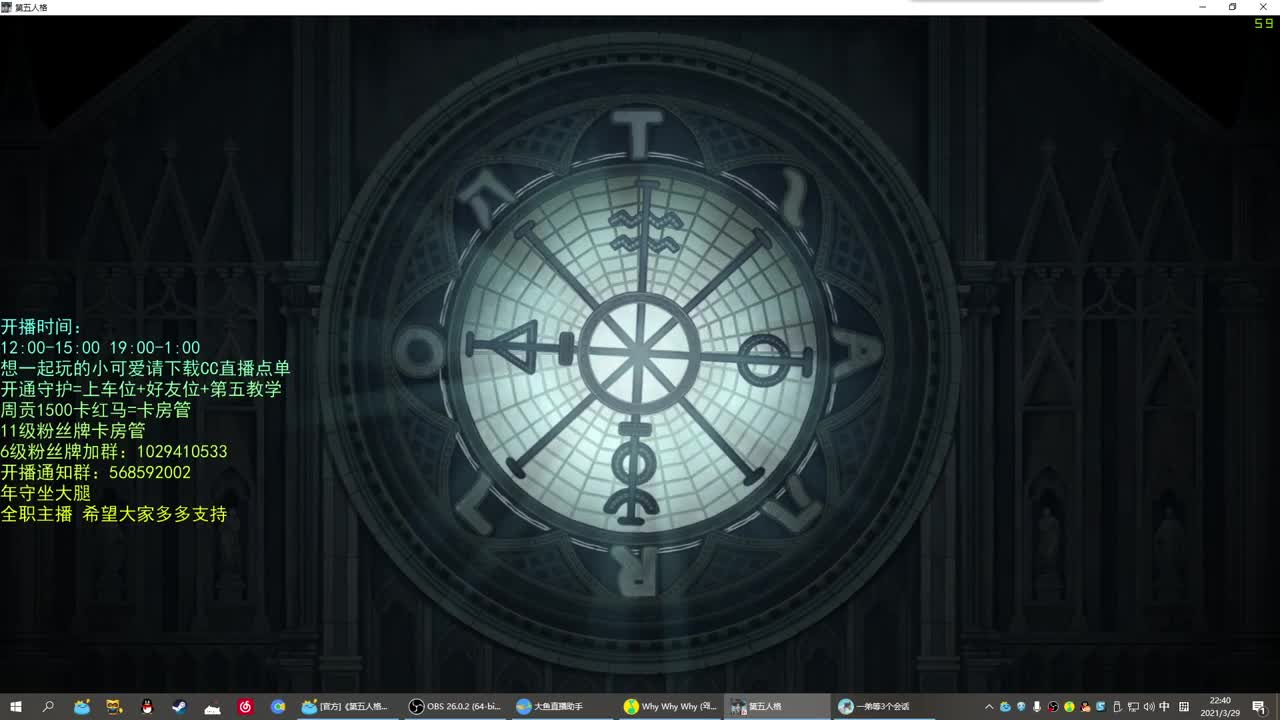Viewport: 1280px width, 720px height.
Task: Open the security shield tray icon
Action: coord(1021,707)
